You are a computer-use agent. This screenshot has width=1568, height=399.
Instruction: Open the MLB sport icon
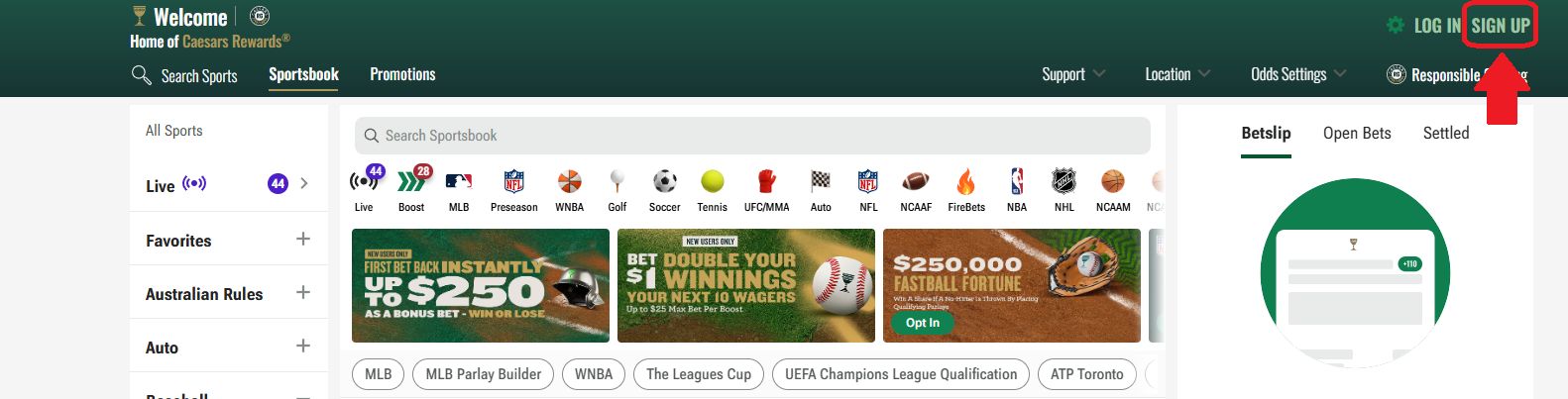458,182
